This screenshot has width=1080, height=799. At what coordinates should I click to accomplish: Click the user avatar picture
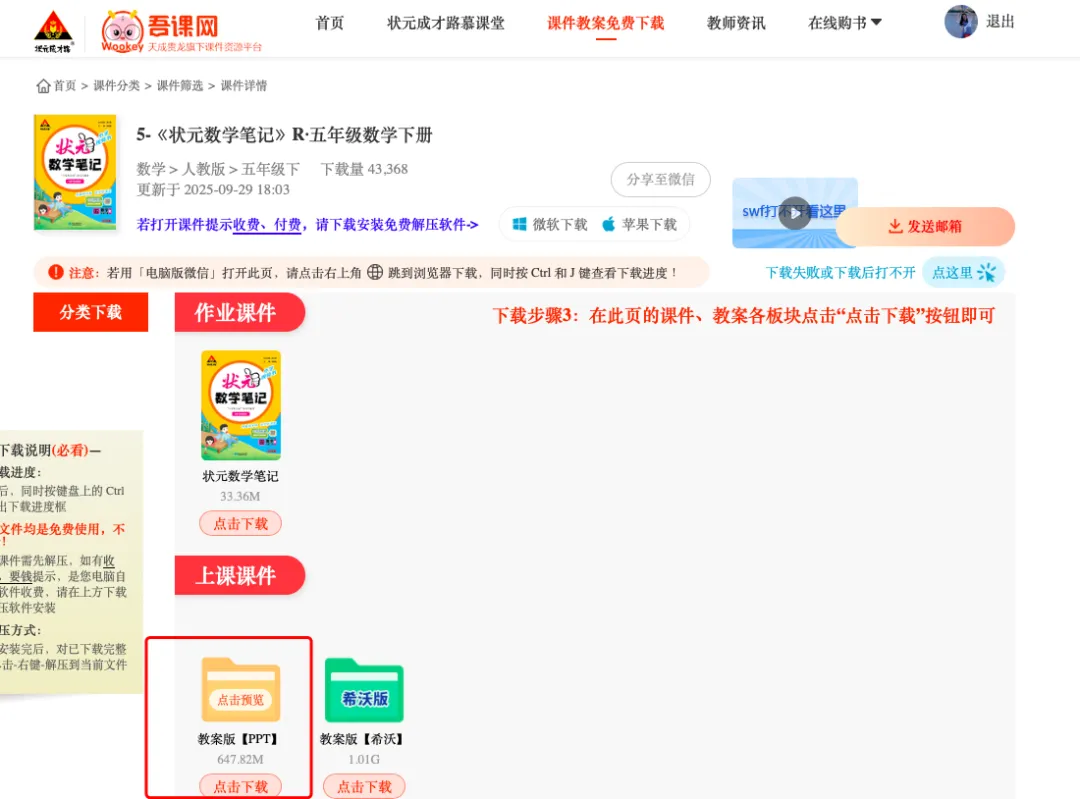[961, 22]
